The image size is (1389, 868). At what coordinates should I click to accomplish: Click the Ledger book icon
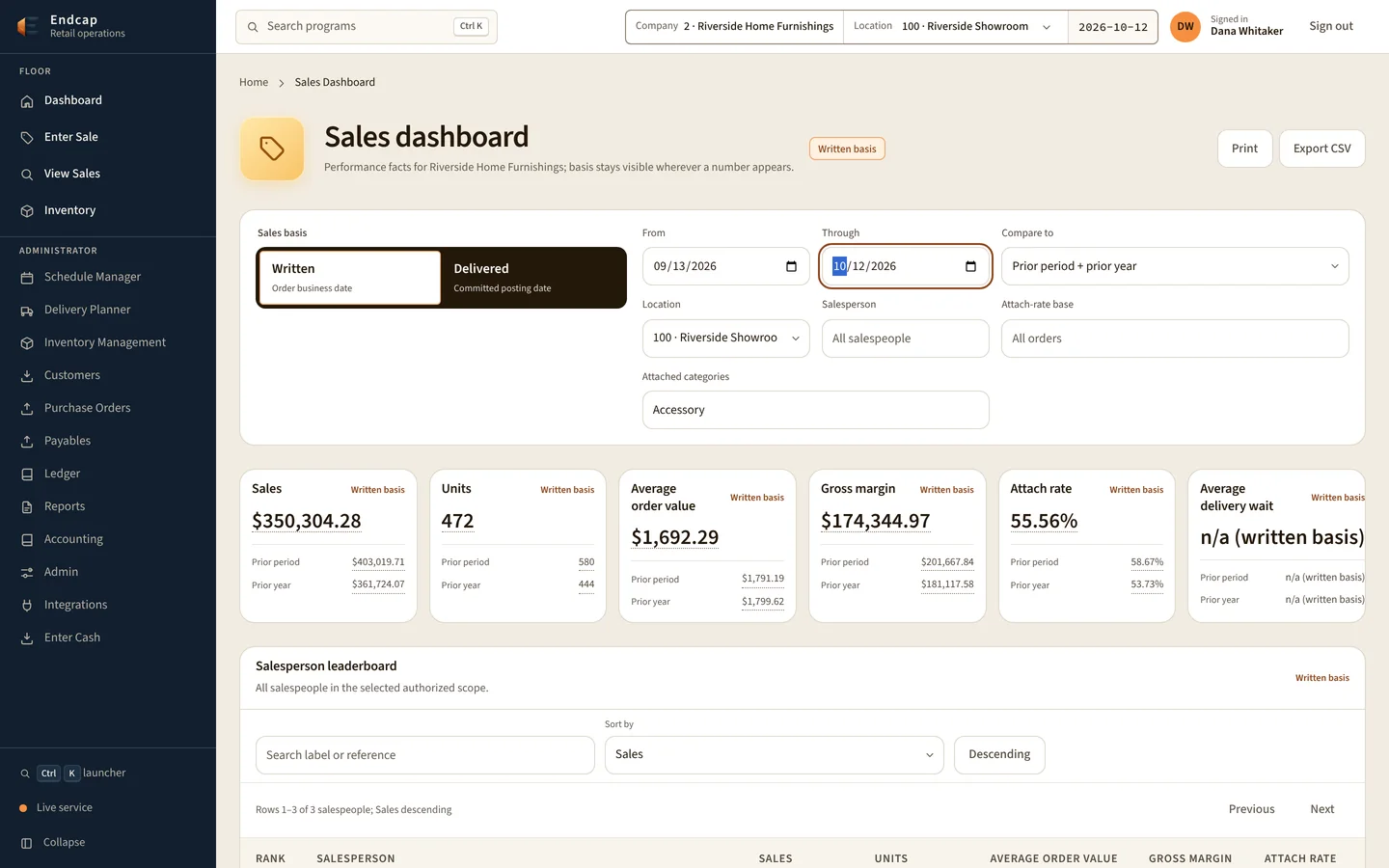coord(27,475)
